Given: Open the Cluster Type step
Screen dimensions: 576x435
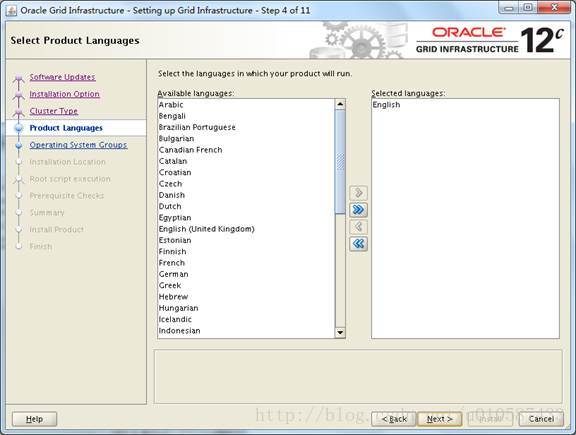Looking at the screenshot, I should pyautogui.click(x=54, y=111).
